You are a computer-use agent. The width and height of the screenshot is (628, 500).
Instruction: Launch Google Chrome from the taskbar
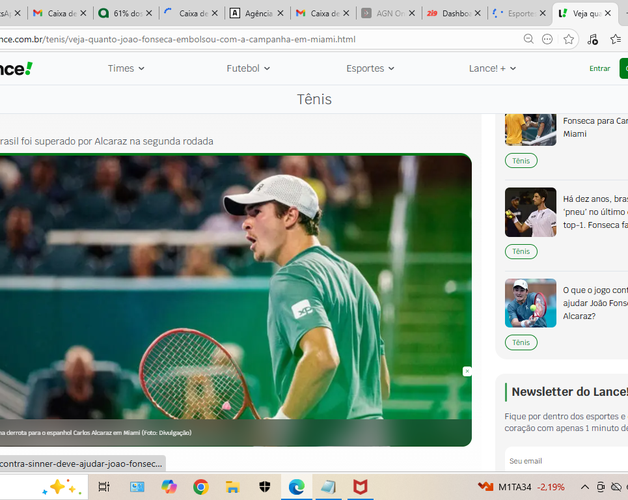(201, 487)
